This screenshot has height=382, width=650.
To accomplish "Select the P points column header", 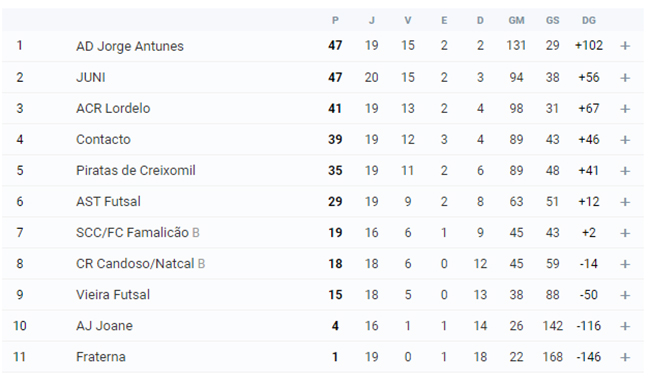I will [335, 20].
